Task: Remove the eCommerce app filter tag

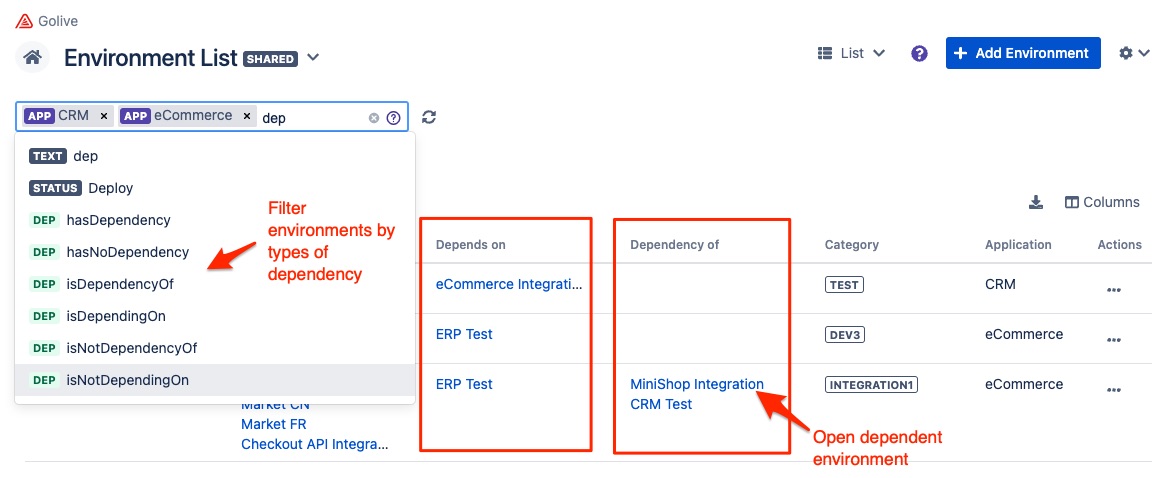Action: [246, 116]
